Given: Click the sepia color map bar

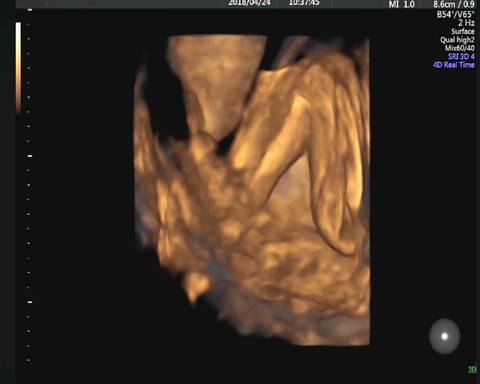Looking at the screenshot, I should pos(18,67).
